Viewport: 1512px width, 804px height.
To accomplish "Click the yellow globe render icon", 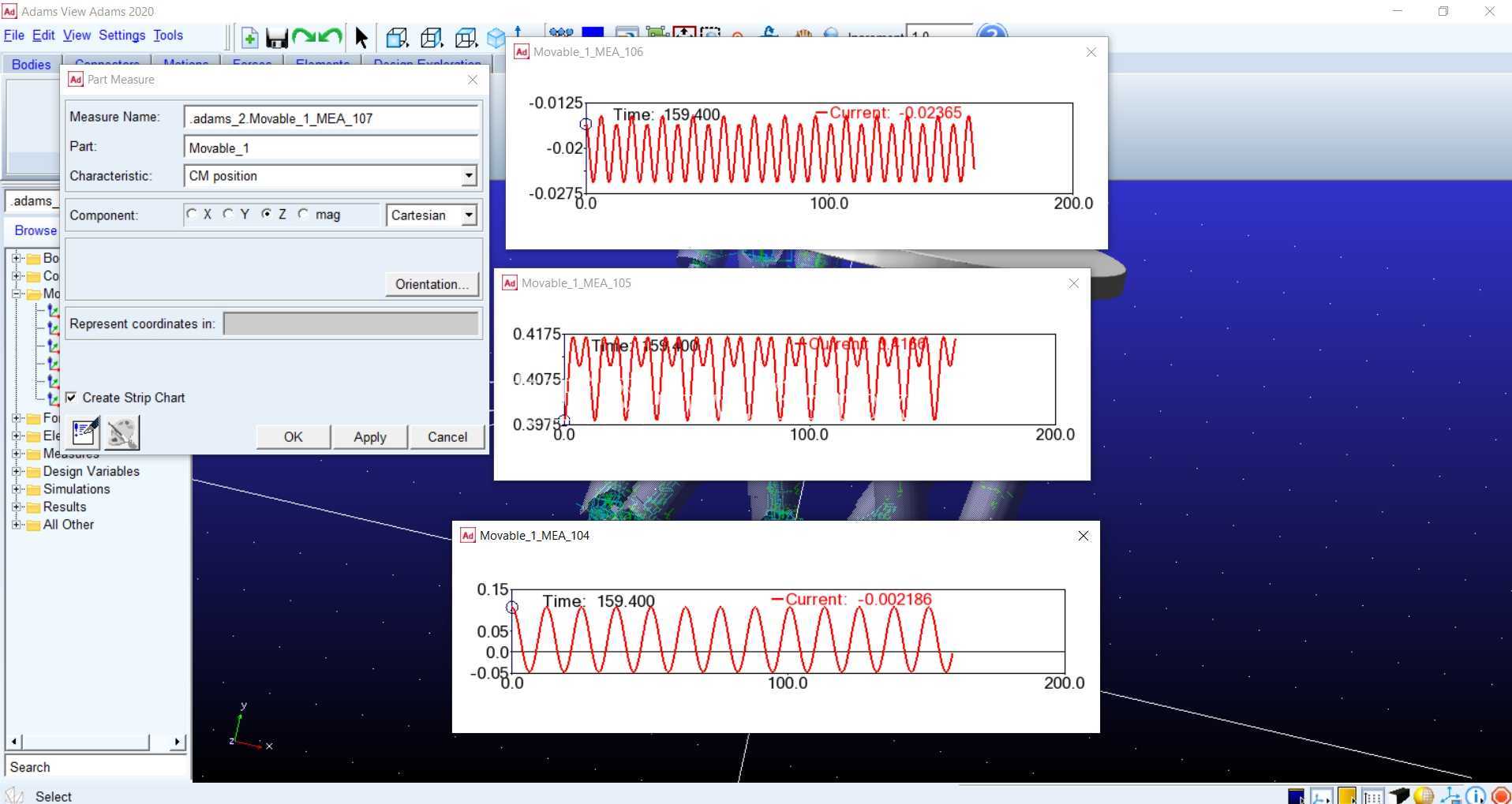I will coord(1424,795).
